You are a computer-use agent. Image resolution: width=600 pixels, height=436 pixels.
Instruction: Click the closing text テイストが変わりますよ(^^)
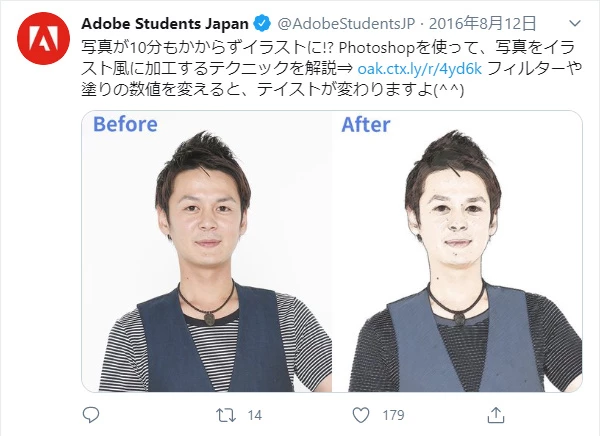coord(360,90)
